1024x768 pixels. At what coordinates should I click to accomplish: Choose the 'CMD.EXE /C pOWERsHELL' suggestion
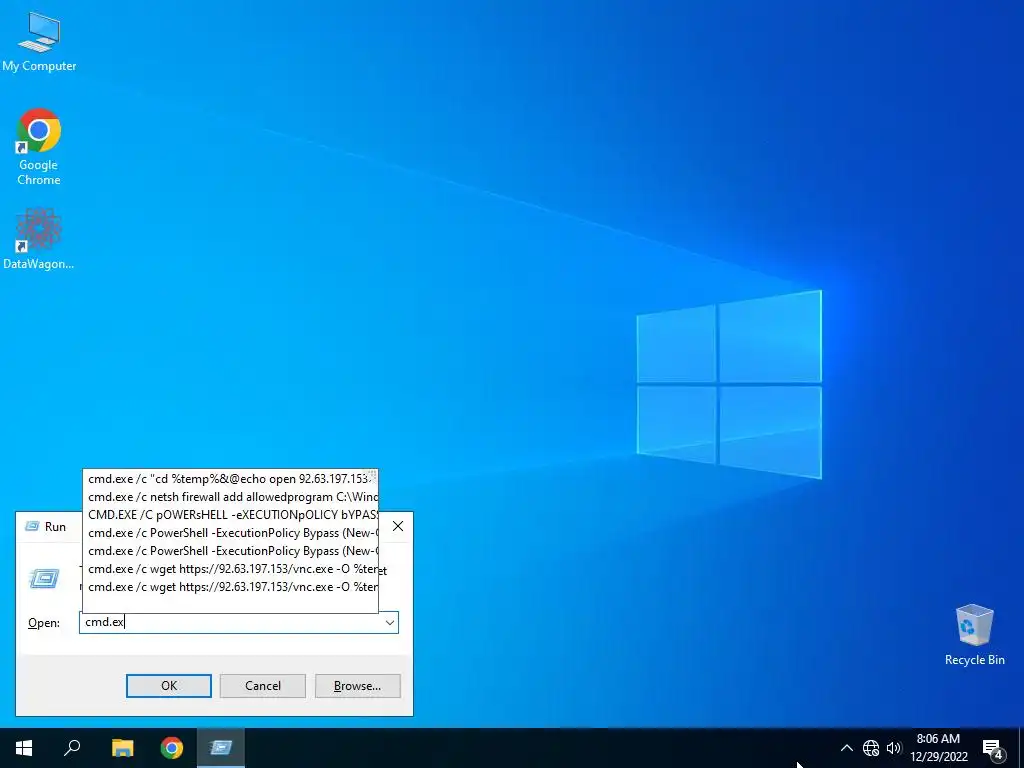(x=231, y=515)
